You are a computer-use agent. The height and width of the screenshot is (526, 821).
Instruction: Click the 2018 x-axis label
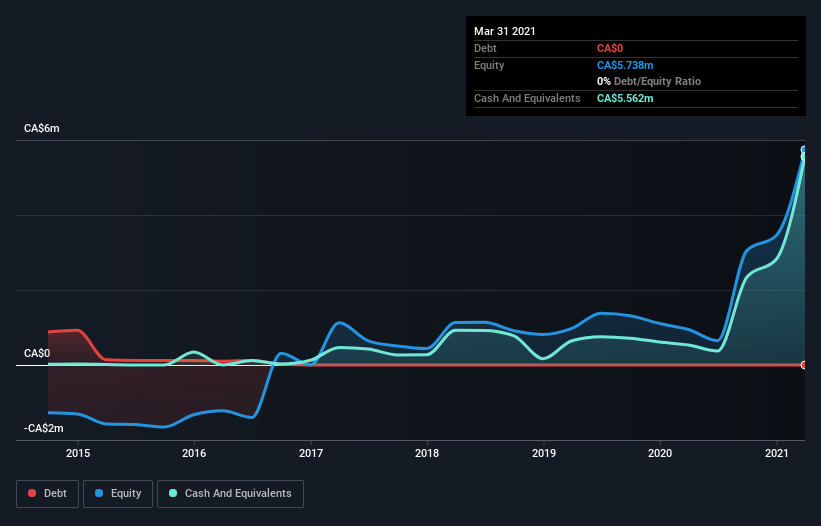(x=427, y=453)
